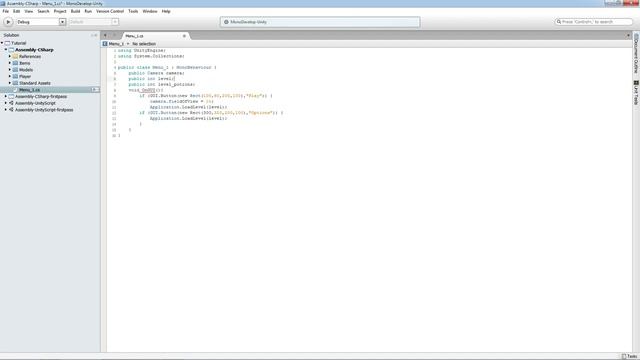Screen dimensions: 640x360
Task: Open the Help menu
Action: [x=166, y=11]
